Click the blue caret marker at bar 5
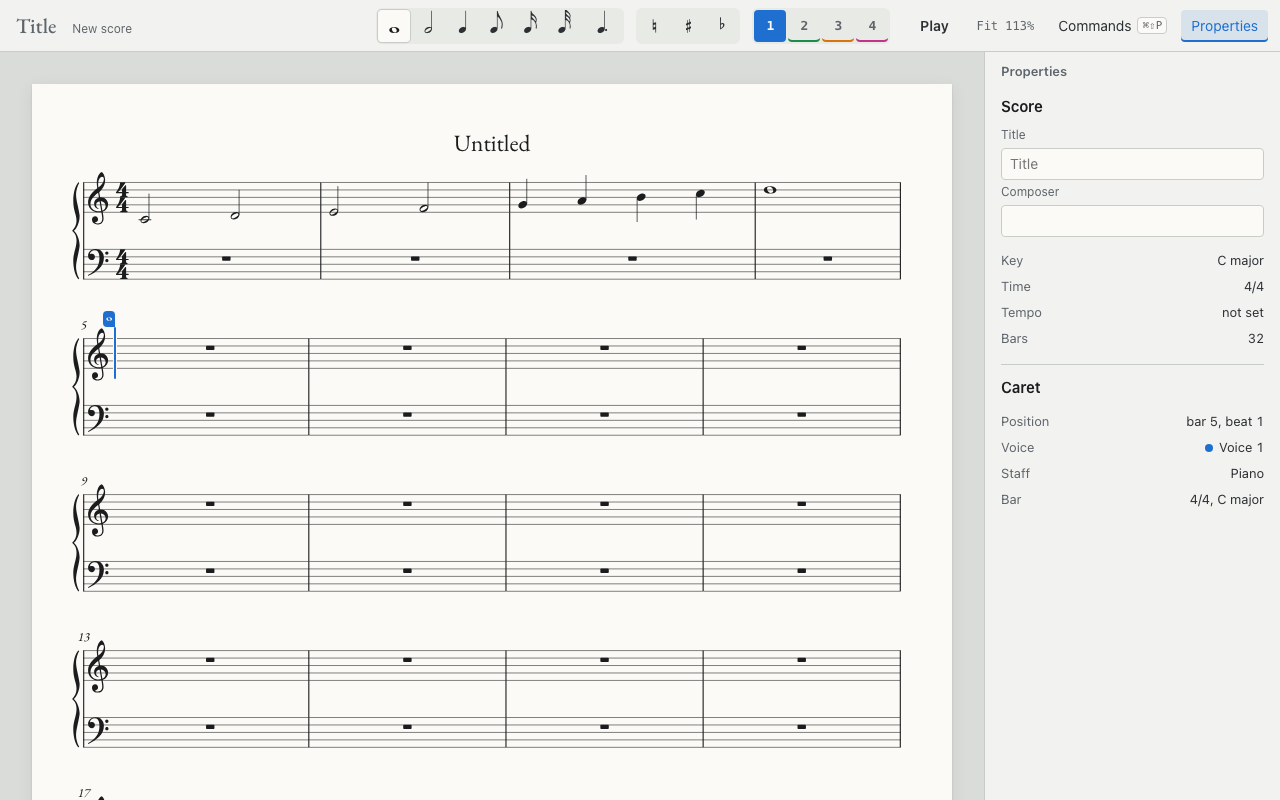This screenshot has width=1280, height=800. (109, 319)
